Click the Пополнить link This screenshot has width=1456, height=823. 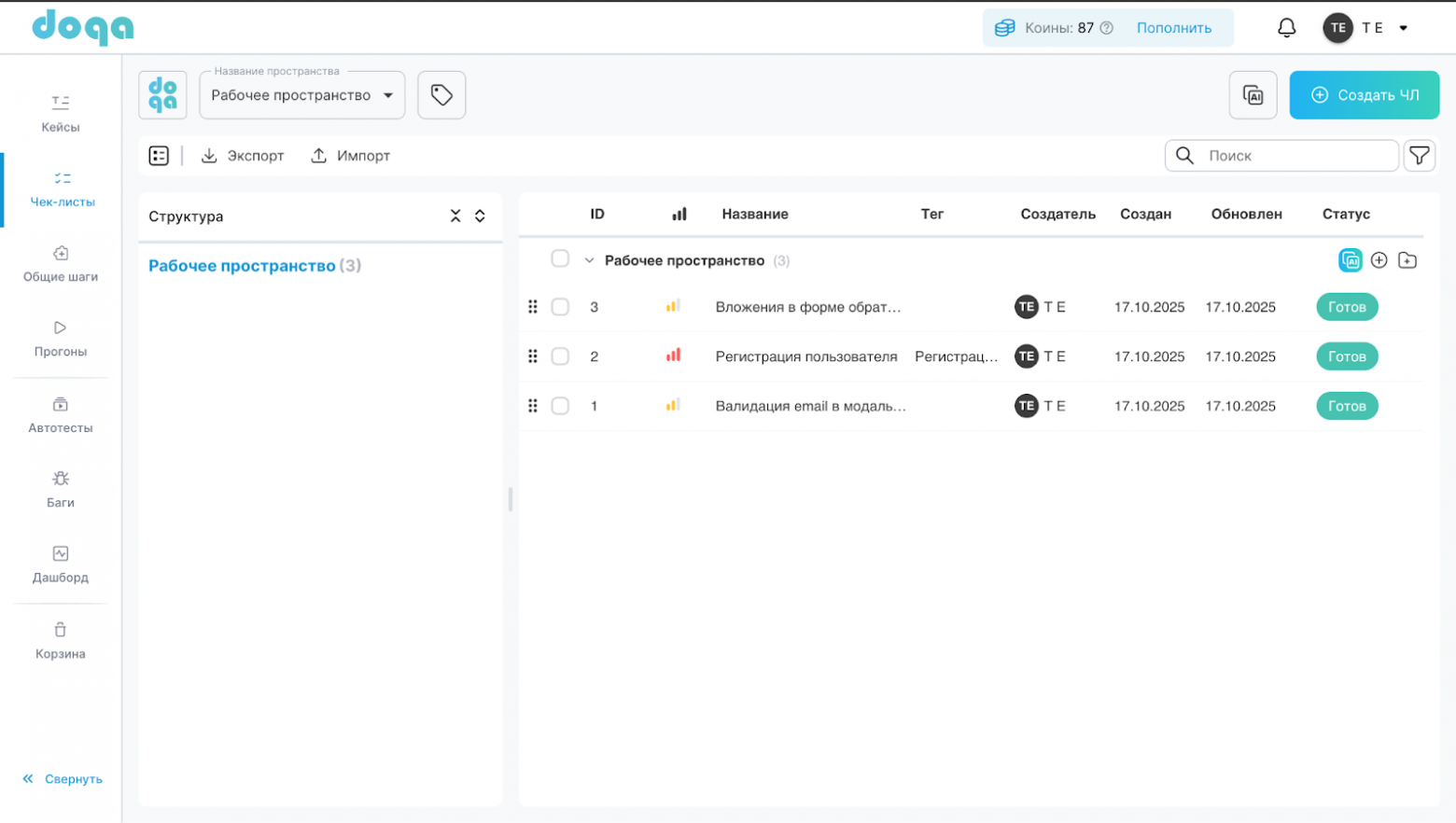coord(1173,28)
